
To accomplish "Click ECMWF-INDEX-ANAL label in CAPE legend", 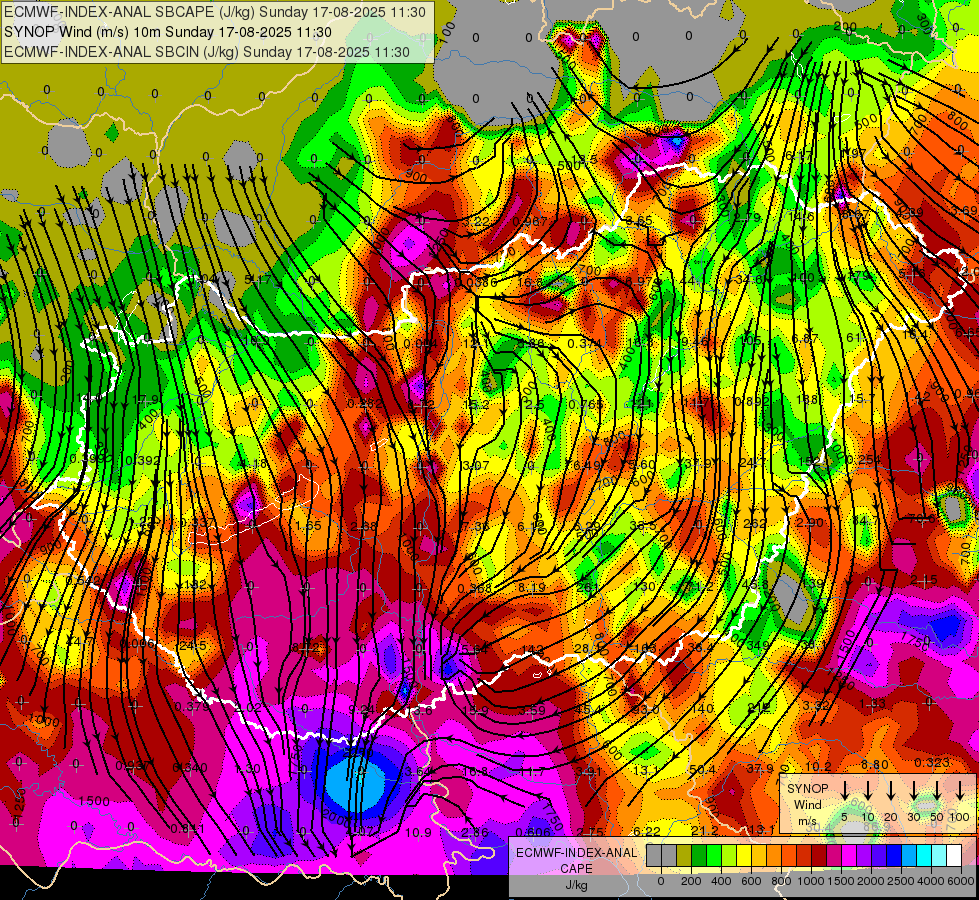I will pos(577,853).
